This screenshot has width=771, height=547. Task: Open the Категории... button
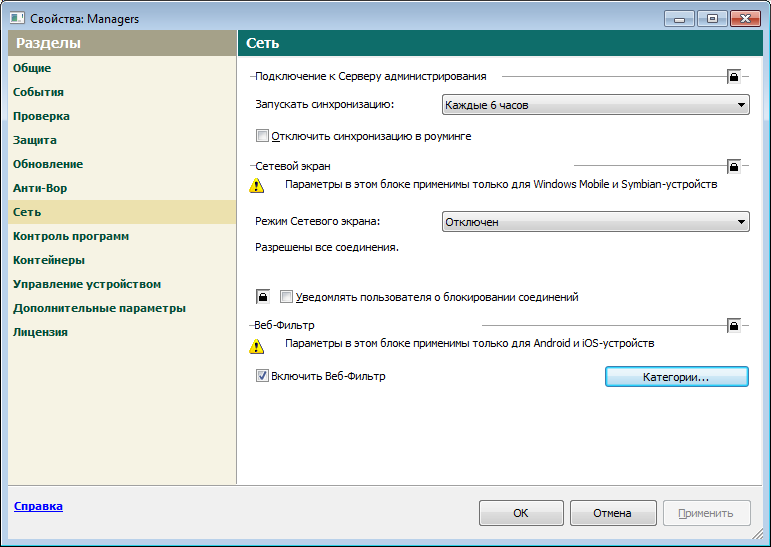click(676, 377)
